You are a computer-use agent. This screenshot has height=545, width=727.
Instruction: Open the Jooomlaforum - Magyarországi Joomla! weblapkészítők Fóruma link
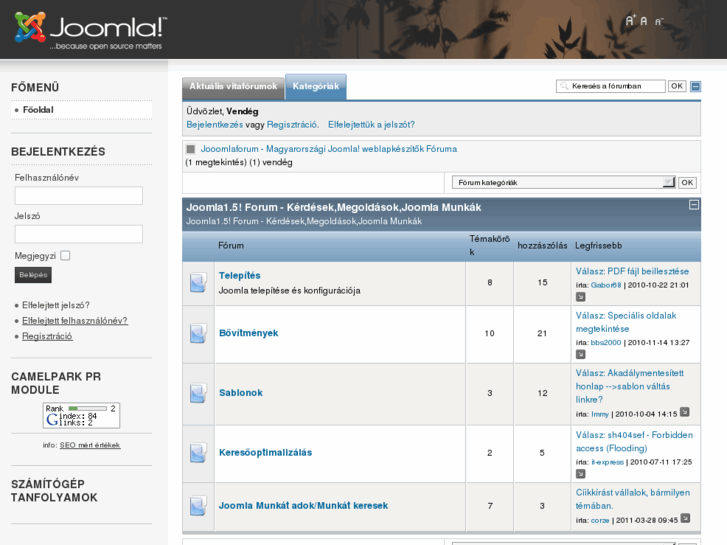[x=329, y=149]
